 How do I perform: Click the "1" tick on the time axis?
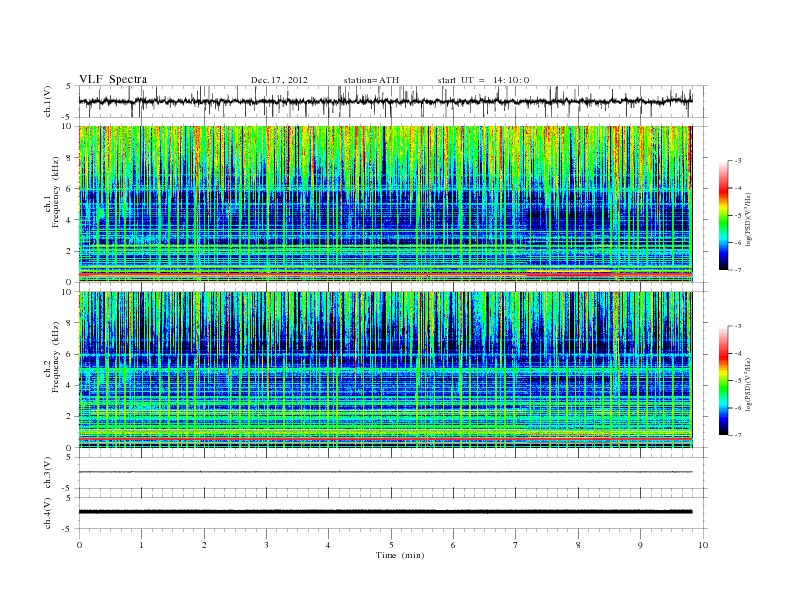141,545
